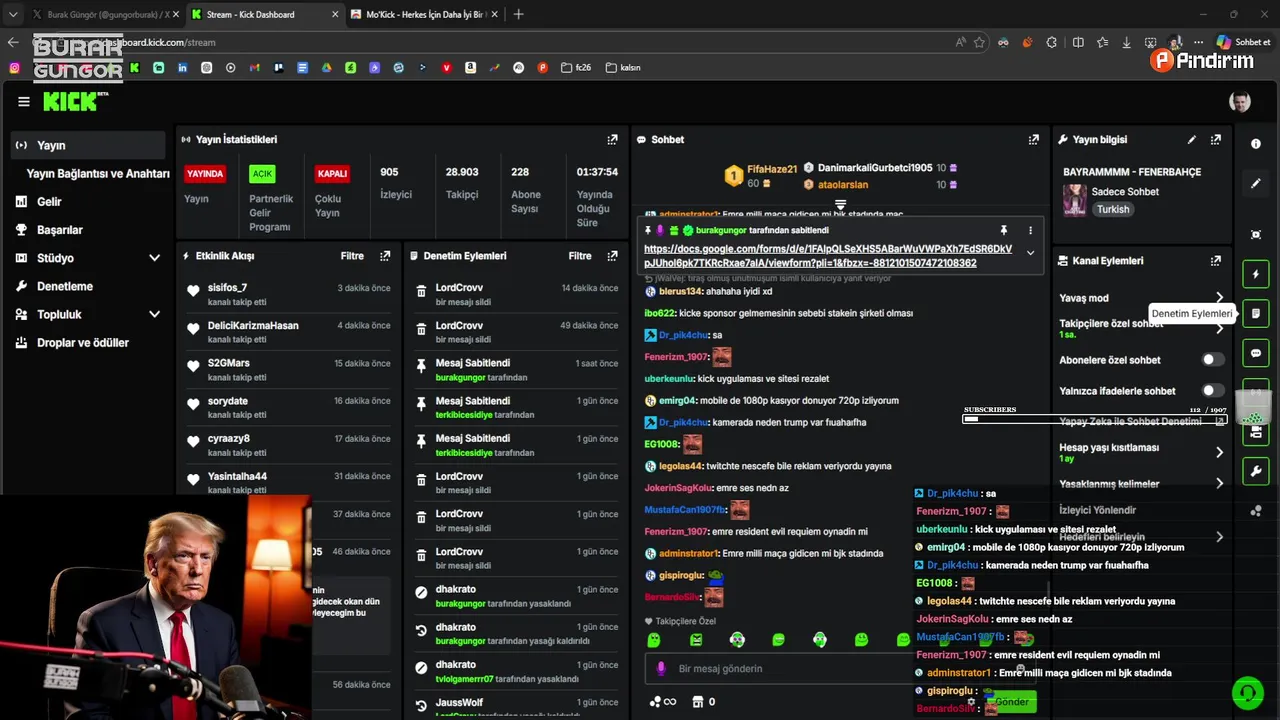Click the green Gönder send button
The height and width of the screenshot is (720, 1280).
tap(1010, 702)
